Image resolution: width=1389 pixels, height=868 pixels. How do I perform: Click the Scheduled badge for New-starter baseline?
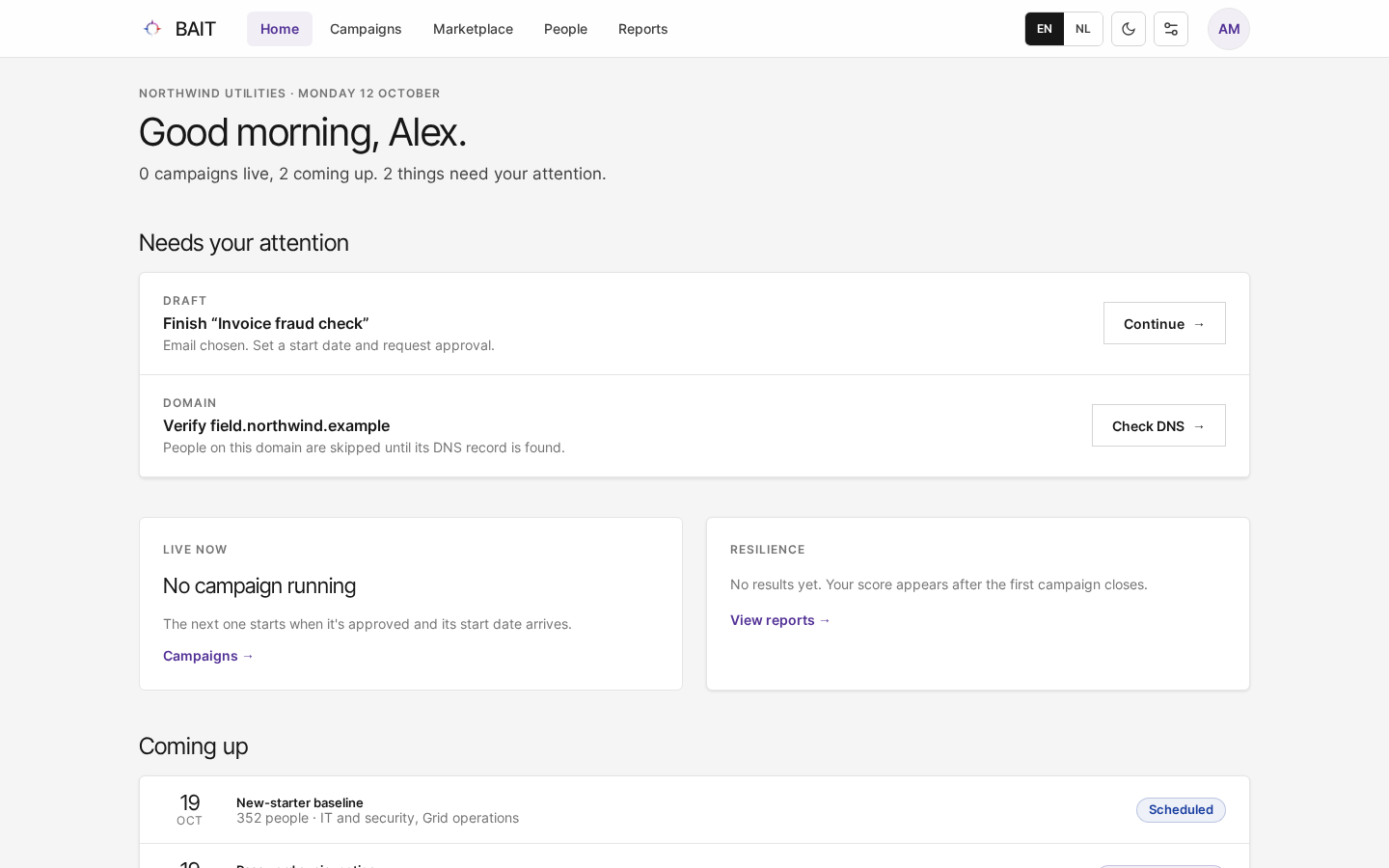1181,810
